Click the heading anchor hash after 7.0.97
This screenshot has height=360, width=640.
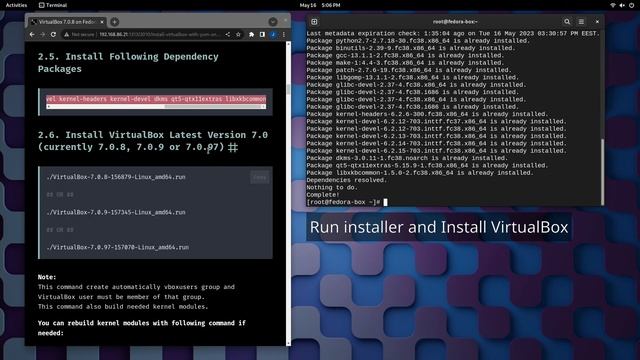pyautogui.click(x=233, y=147)
